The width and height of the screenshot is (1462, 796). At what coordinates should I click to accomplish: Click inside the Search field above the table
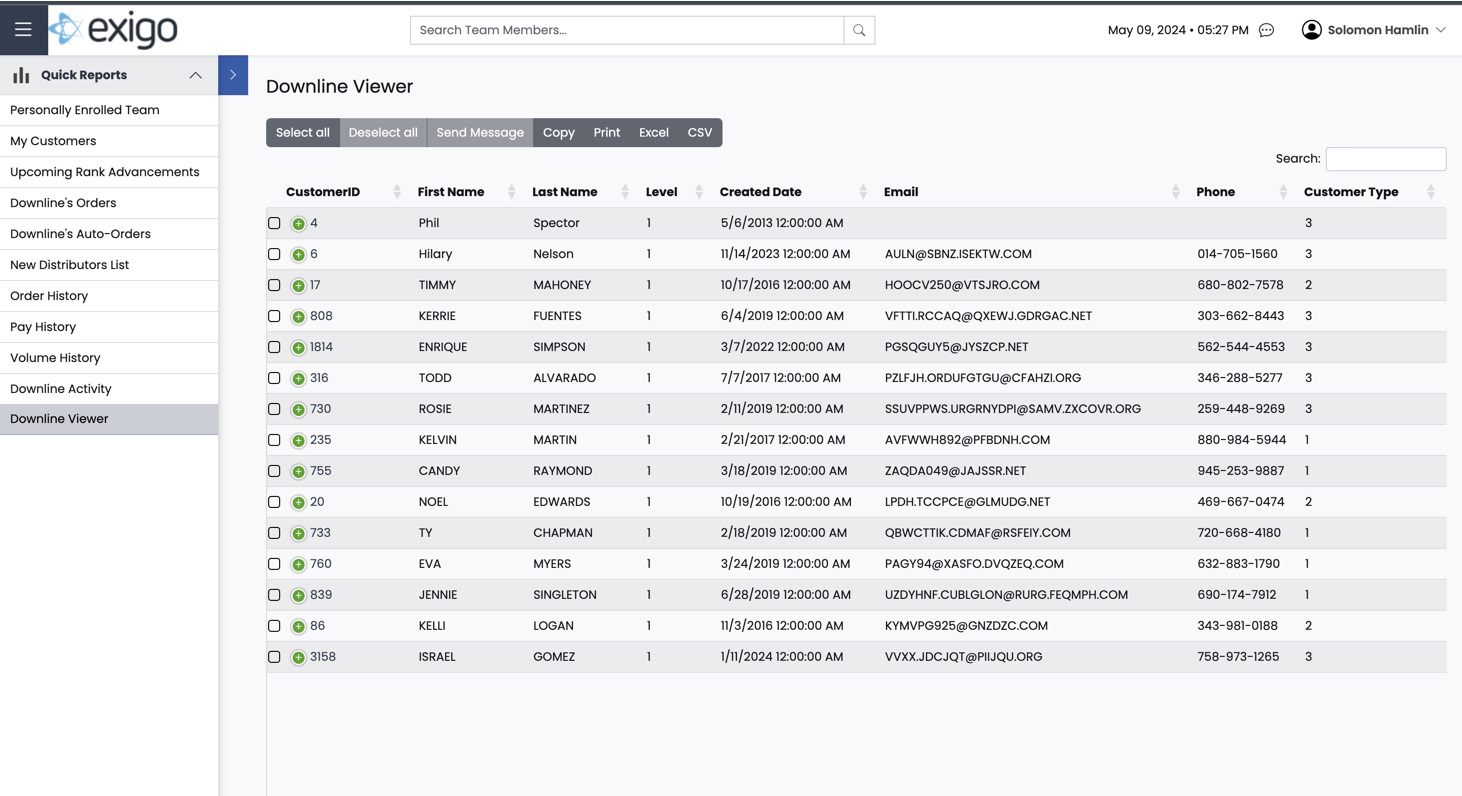click(1385, 158)
